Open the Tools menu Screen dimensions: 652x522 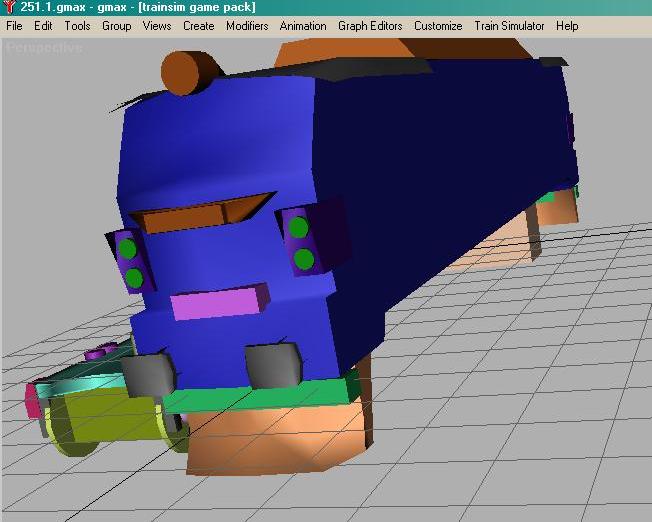point(78,26)
